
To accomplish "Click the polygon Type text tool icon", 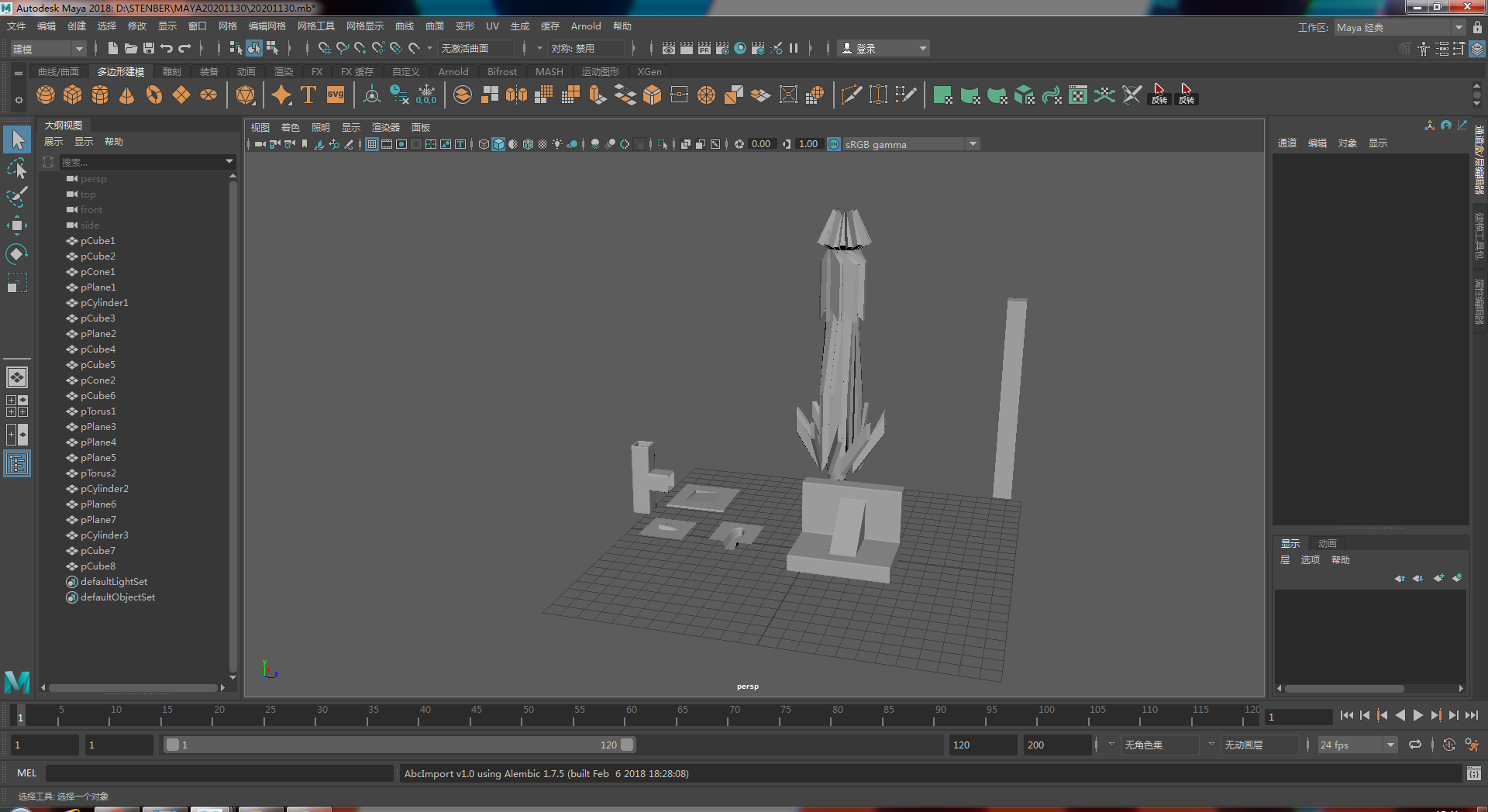I will tap(308, 95).
